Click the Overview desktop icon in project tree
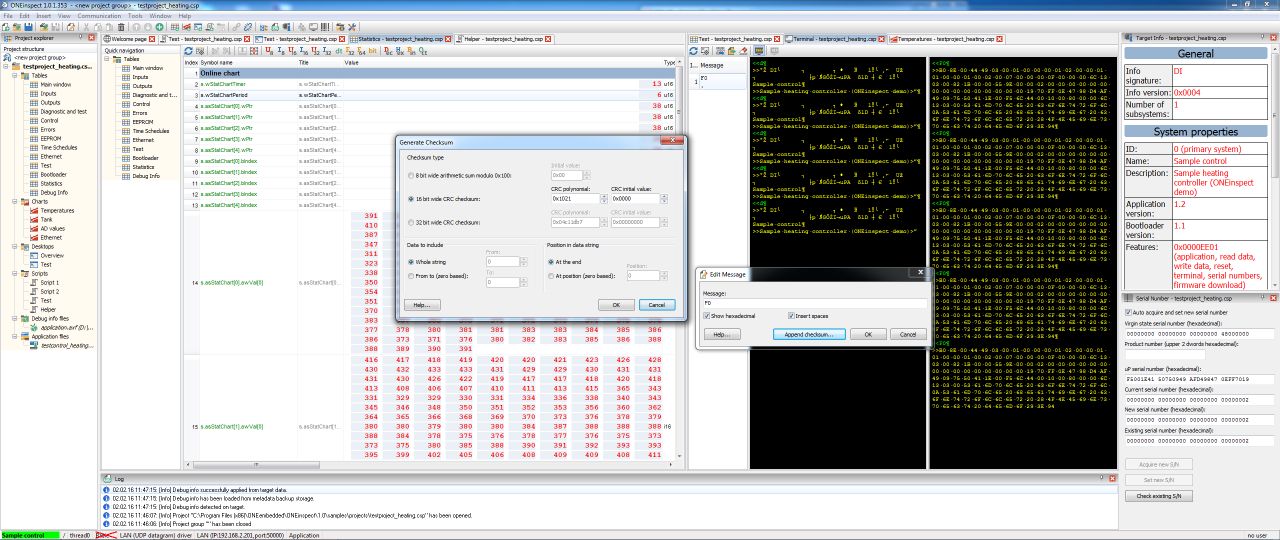Viewport: 1280px width, 540px height. [x=34, y=255]
